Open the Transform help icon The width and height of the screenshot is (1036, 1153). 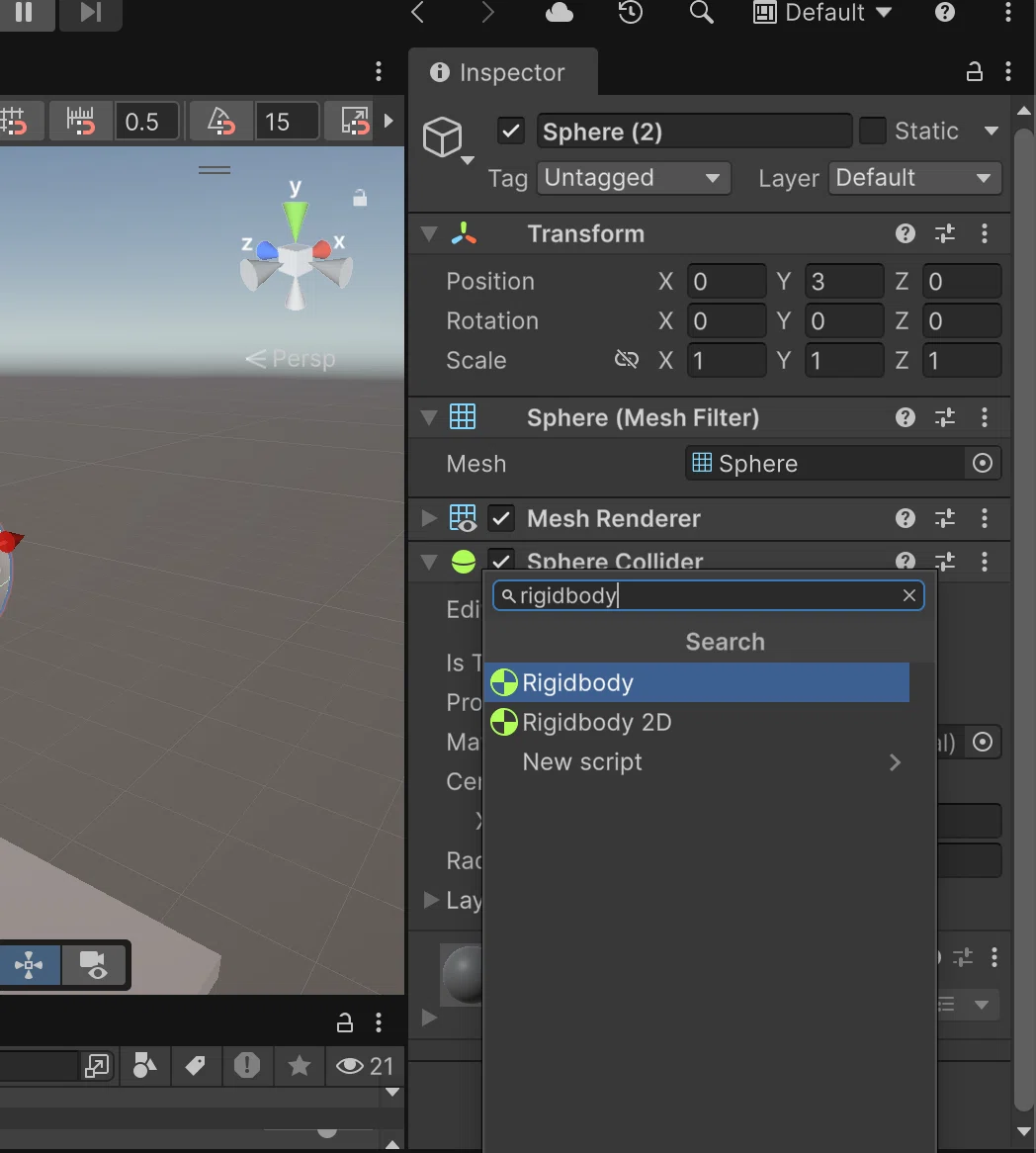906,233
